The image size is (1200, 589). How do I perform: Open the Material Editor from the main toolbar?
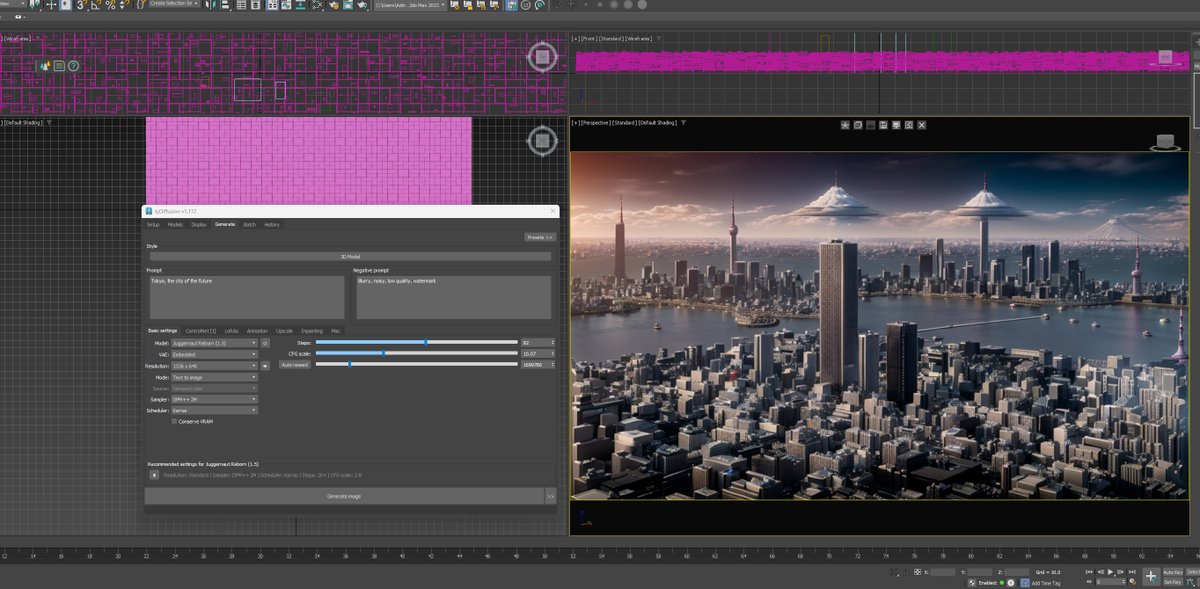[x=334, y=7]
